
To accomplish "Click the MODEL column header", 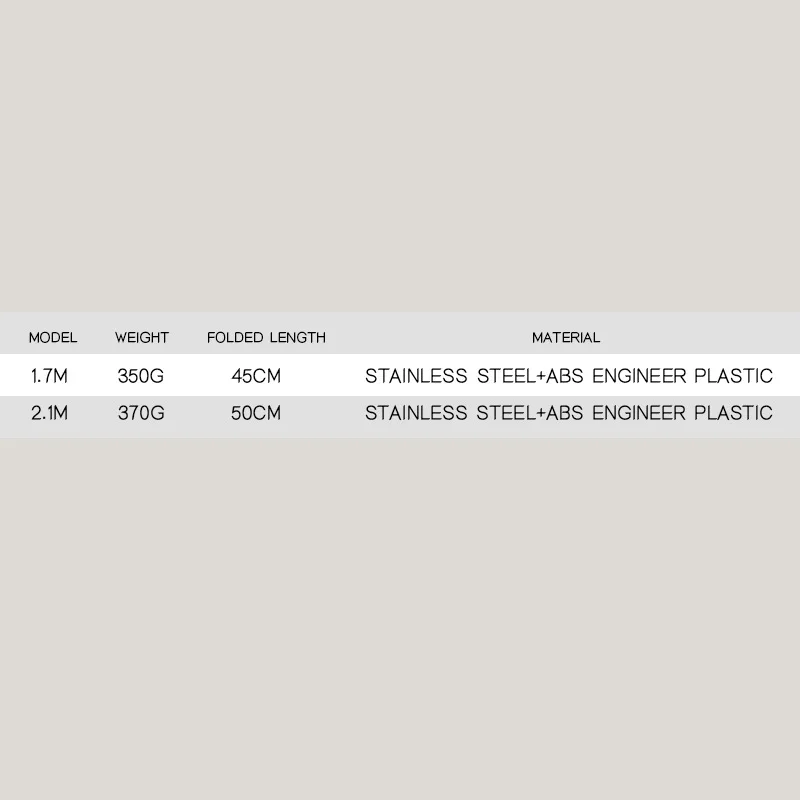I will (53, 337).
